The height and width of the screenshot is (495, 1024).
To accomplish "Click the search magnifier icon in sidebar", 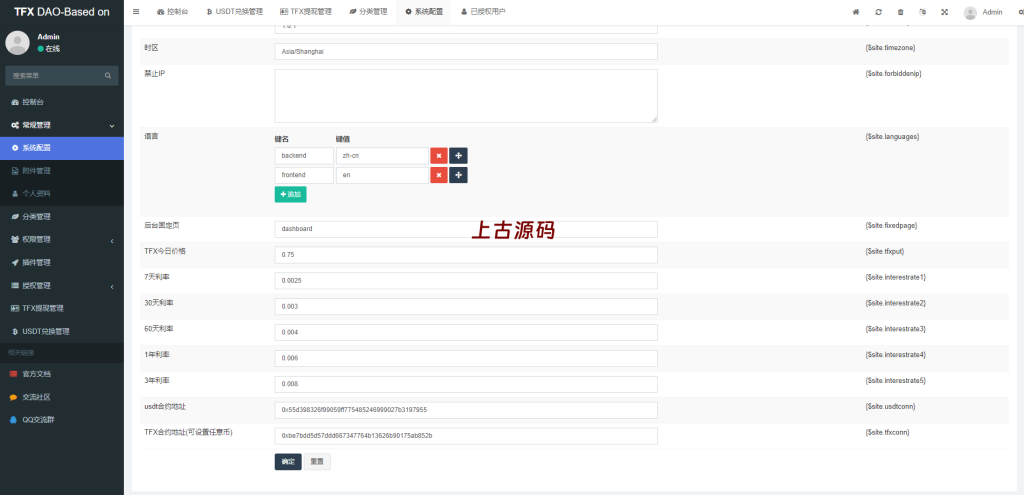I will pos(108,76).
